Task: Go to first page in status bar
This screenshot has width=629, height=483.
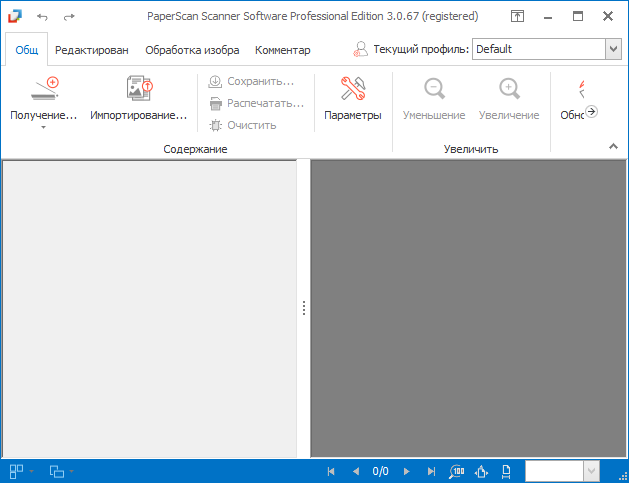Action: (x=331, y=471)
